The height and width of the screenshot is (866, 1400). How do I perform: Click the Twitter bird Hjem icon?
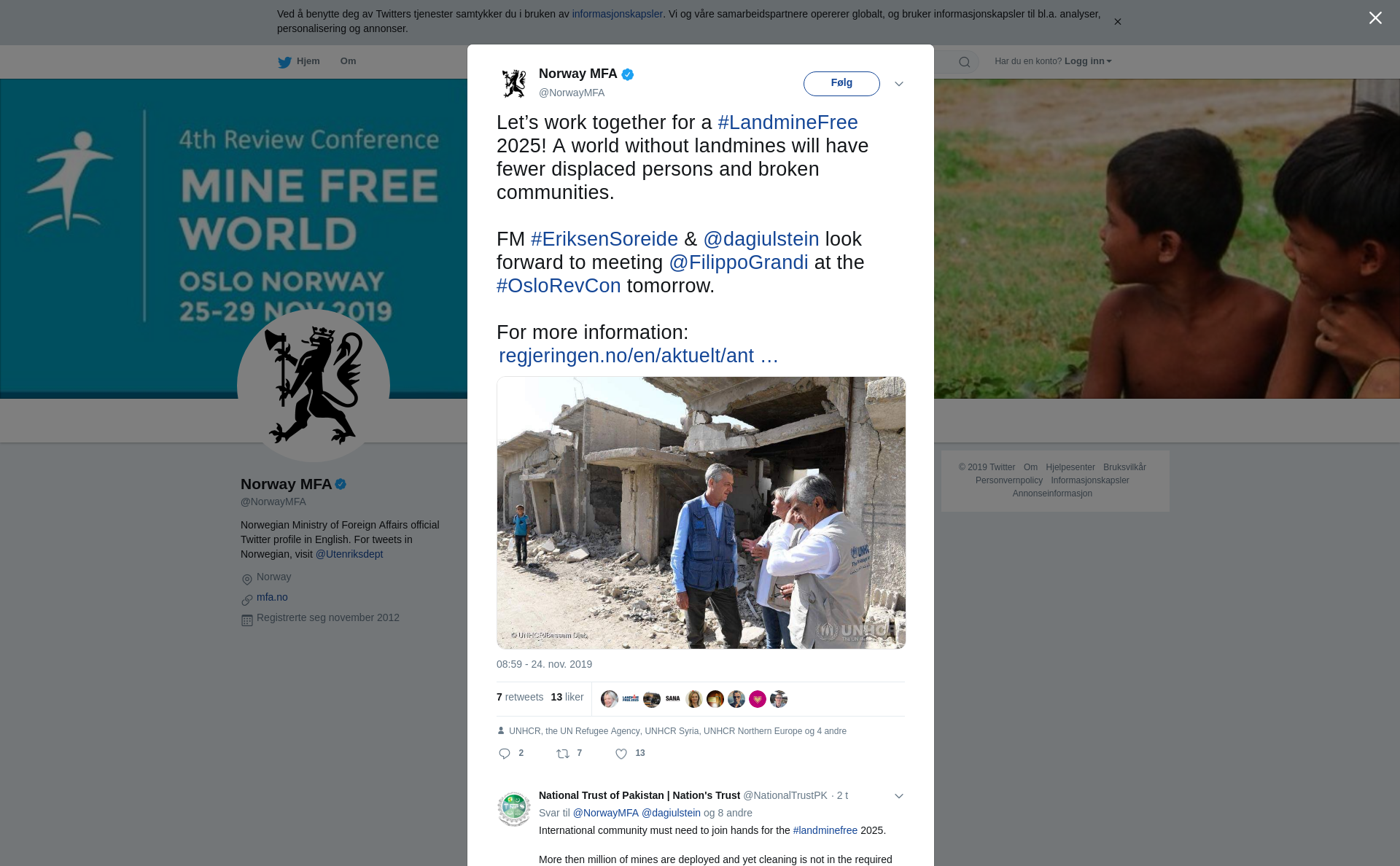coord(284,62)
